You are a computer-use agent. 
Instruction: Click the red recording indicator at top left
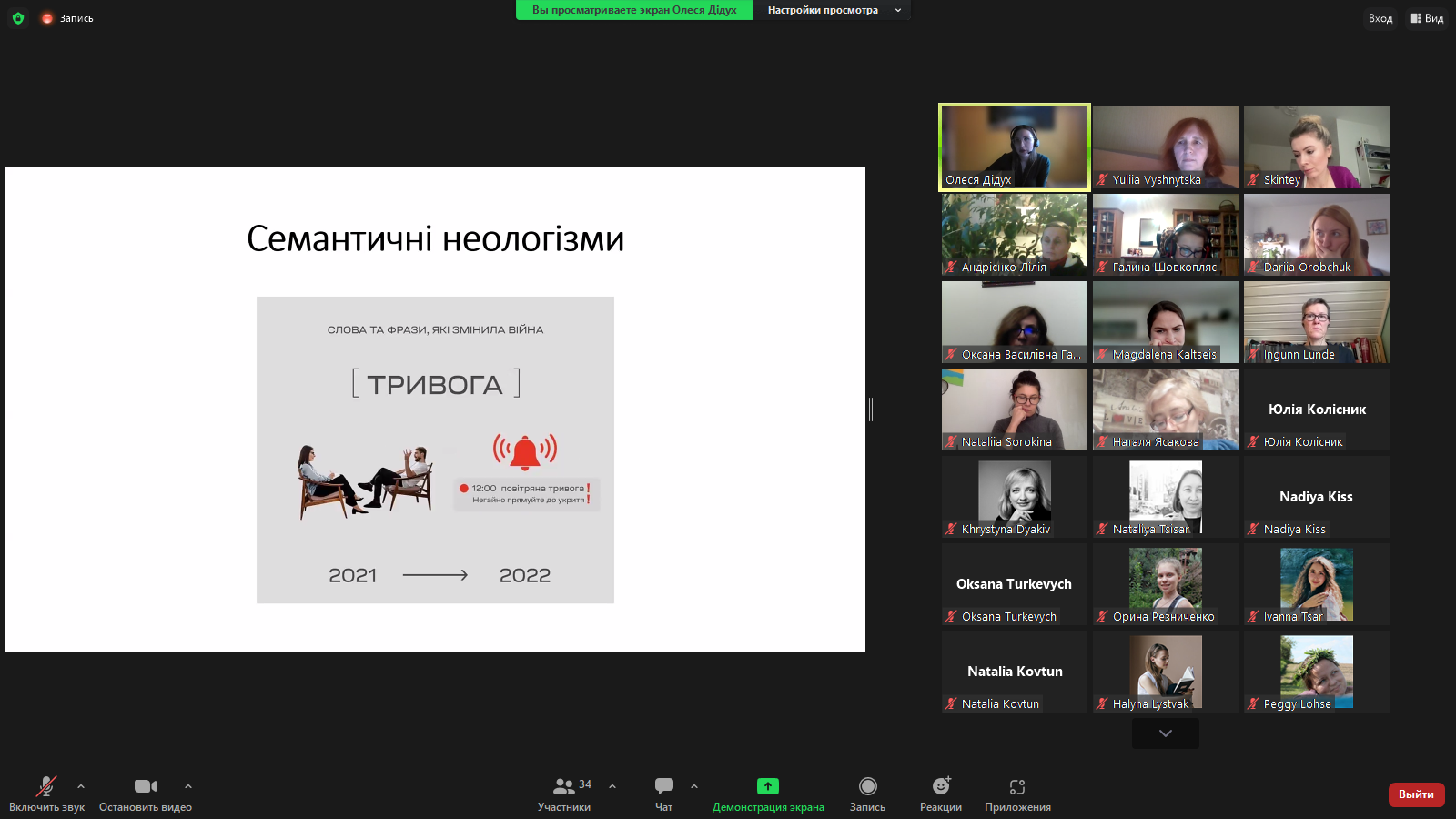point(47,18)
